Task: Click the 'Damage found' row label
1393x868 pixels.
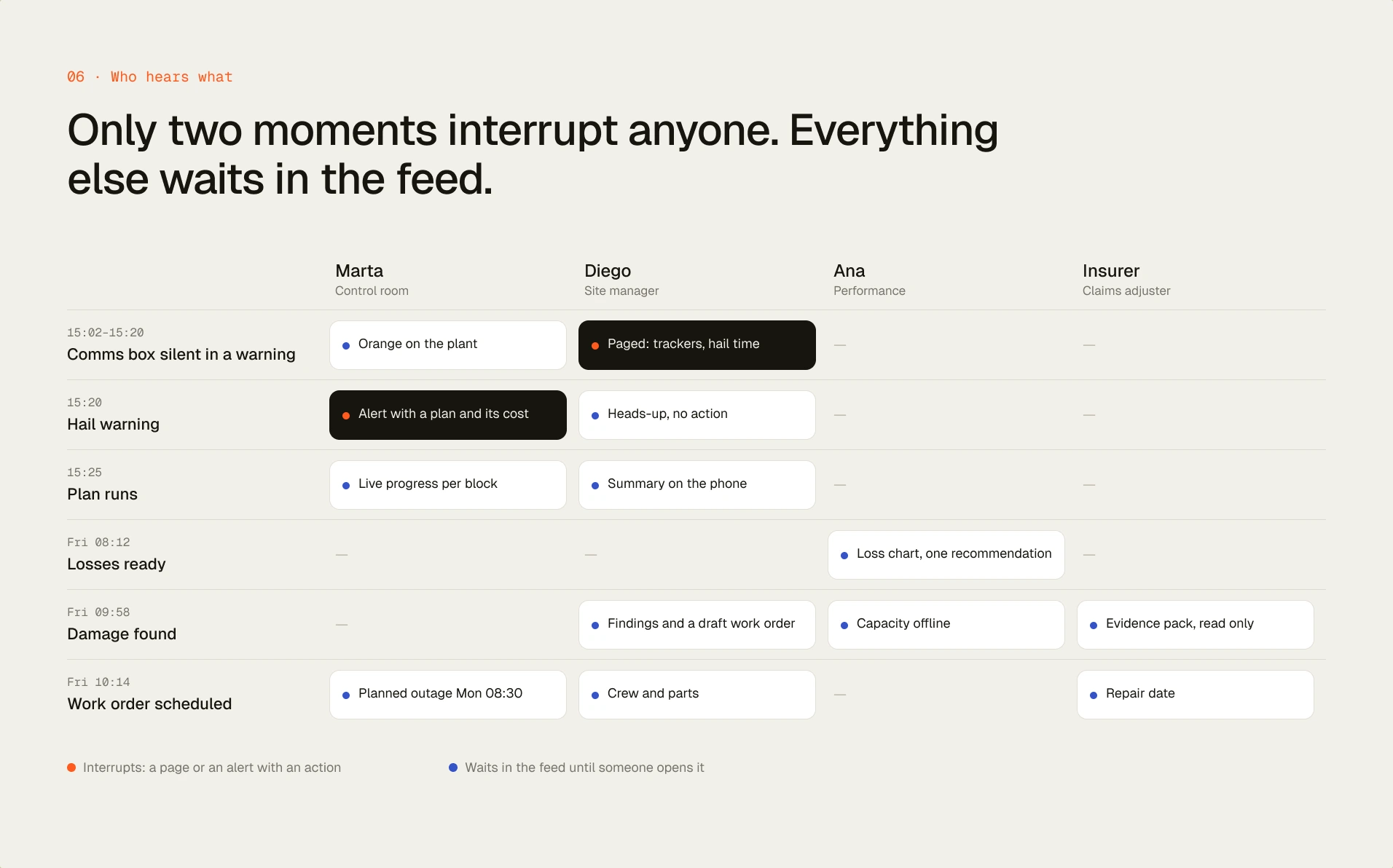Action: coord(122,634)
